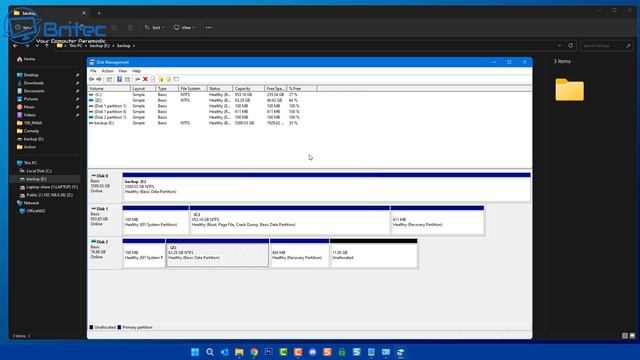Viewport: 640px width, 360px height.
Task: Click the blue Primary partition legend swatch
Action: (119, 327)
